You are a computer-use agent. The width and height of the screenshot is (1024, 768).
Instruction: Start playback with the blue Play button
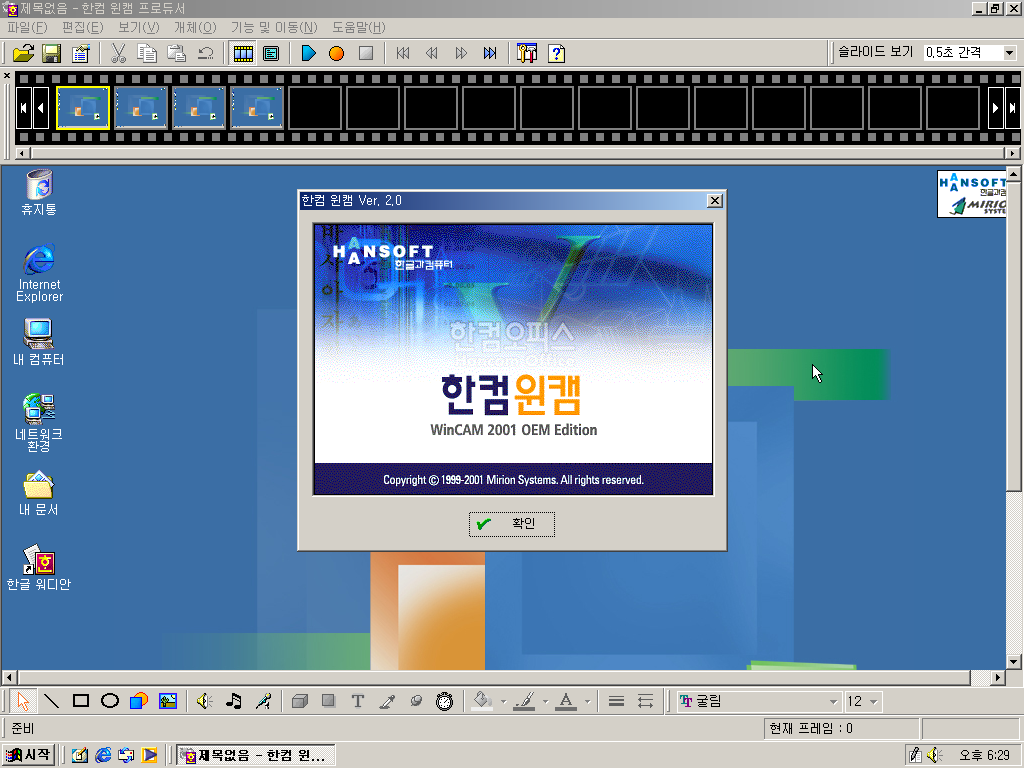tap(308, 53)
